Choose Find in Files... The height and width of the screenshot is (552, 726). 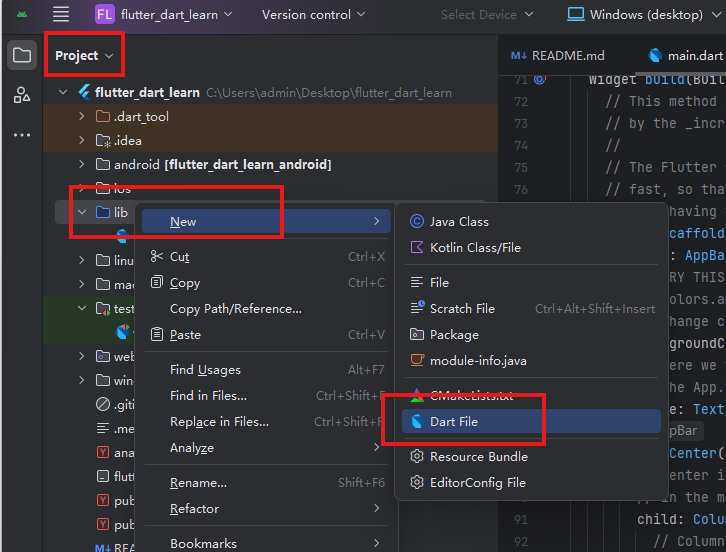click(x=266, y=395)
